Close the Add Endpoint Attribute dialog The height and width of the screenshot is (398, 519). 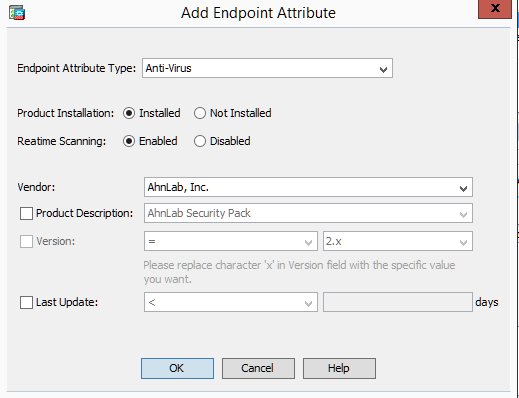495,9
